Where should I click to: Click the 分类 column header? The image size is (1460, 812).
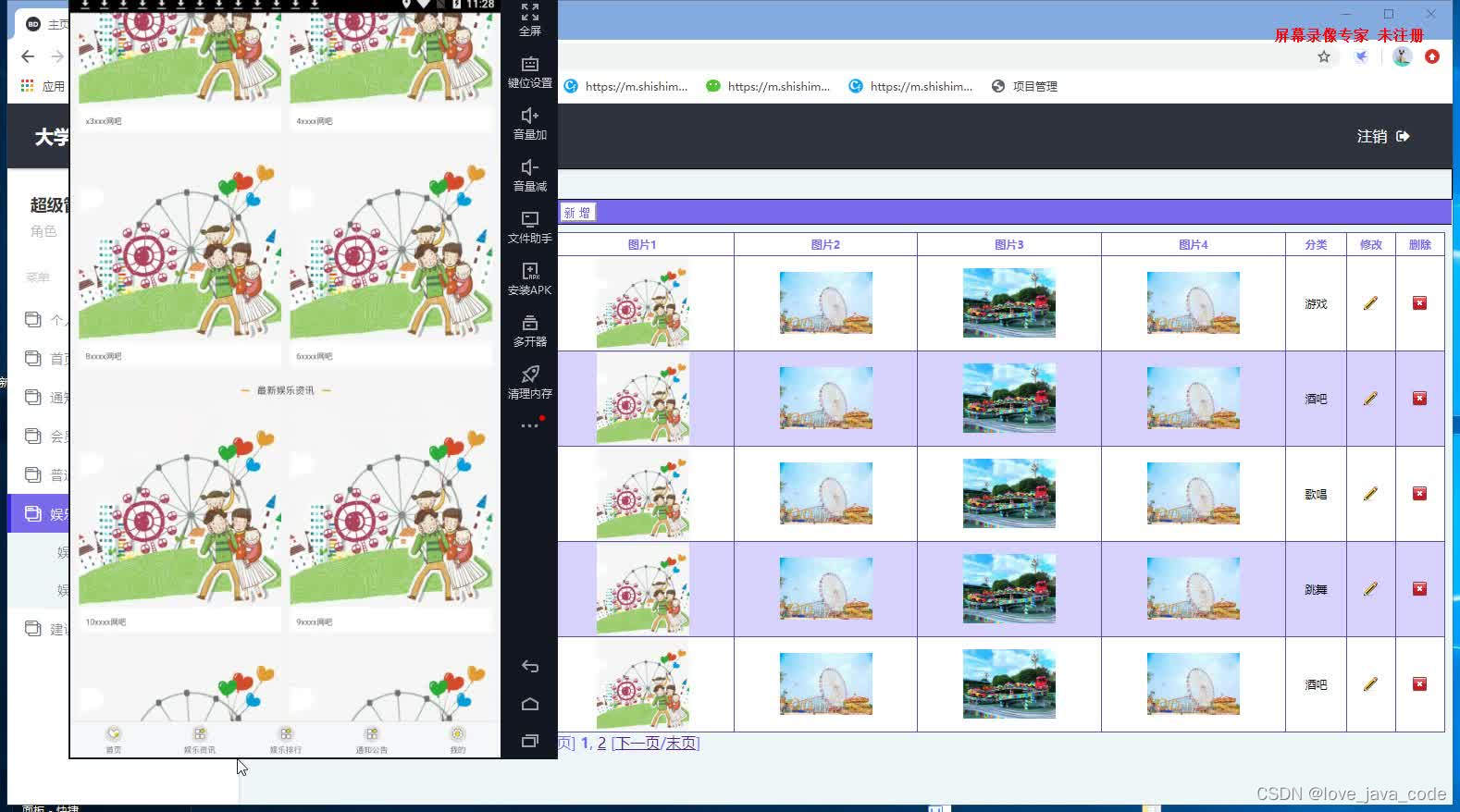point(1316,244)
